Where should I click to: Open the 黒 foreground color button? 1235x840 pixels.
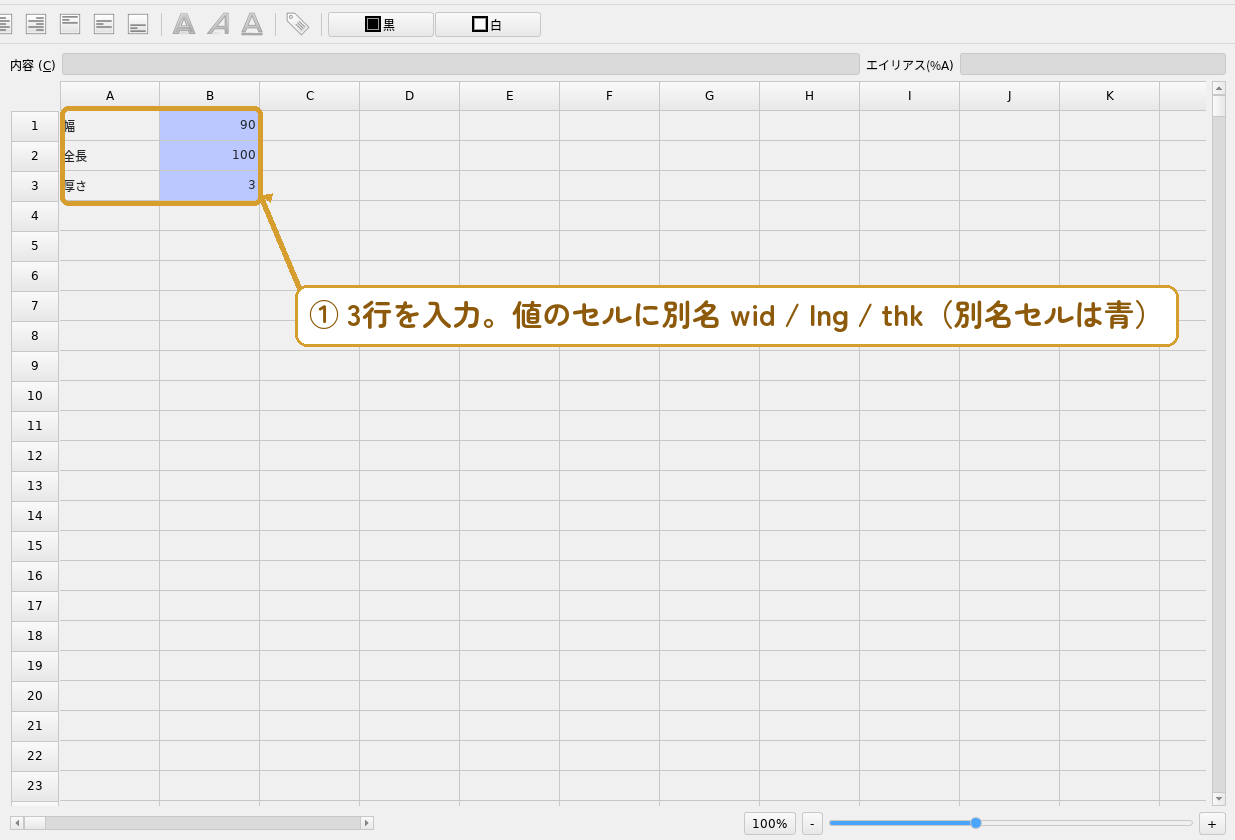pos(381,24)
